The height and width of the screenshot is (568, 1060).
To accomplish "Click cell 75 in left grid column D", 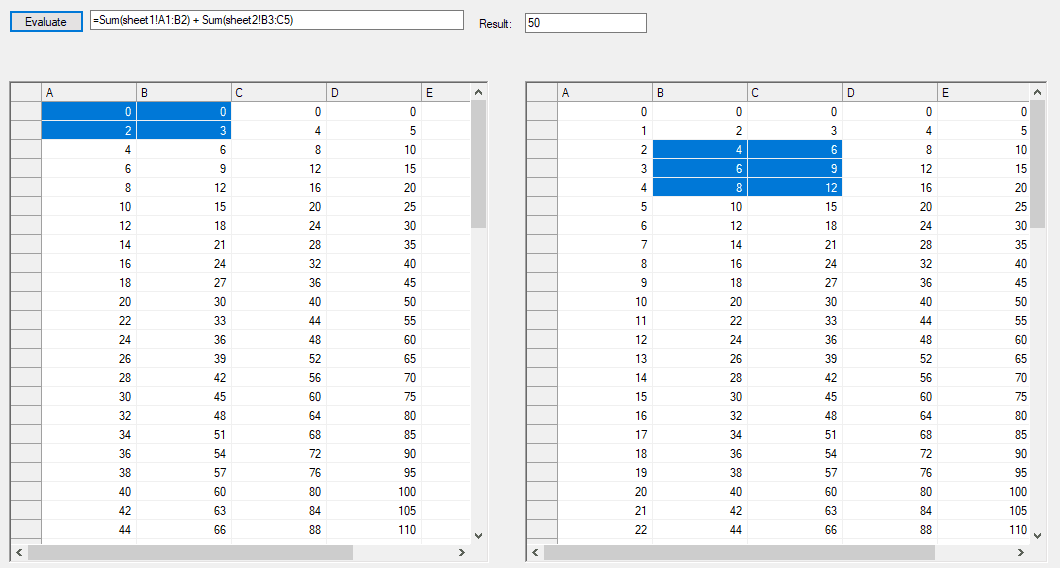I will (x=374, y=396).
